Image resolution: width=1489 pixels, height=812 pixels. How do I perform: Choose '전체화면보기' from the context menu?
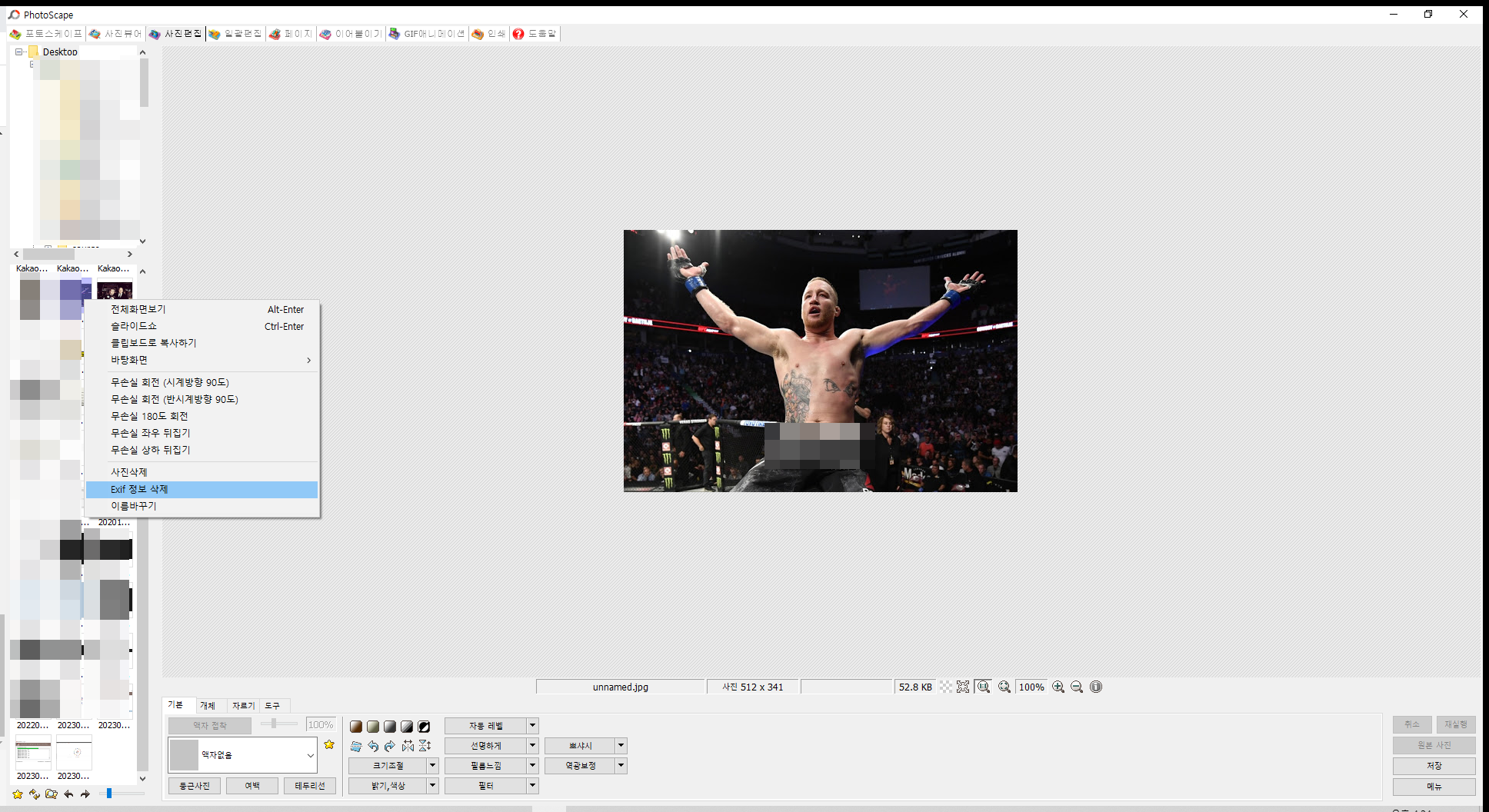click(x=202, y=309)
